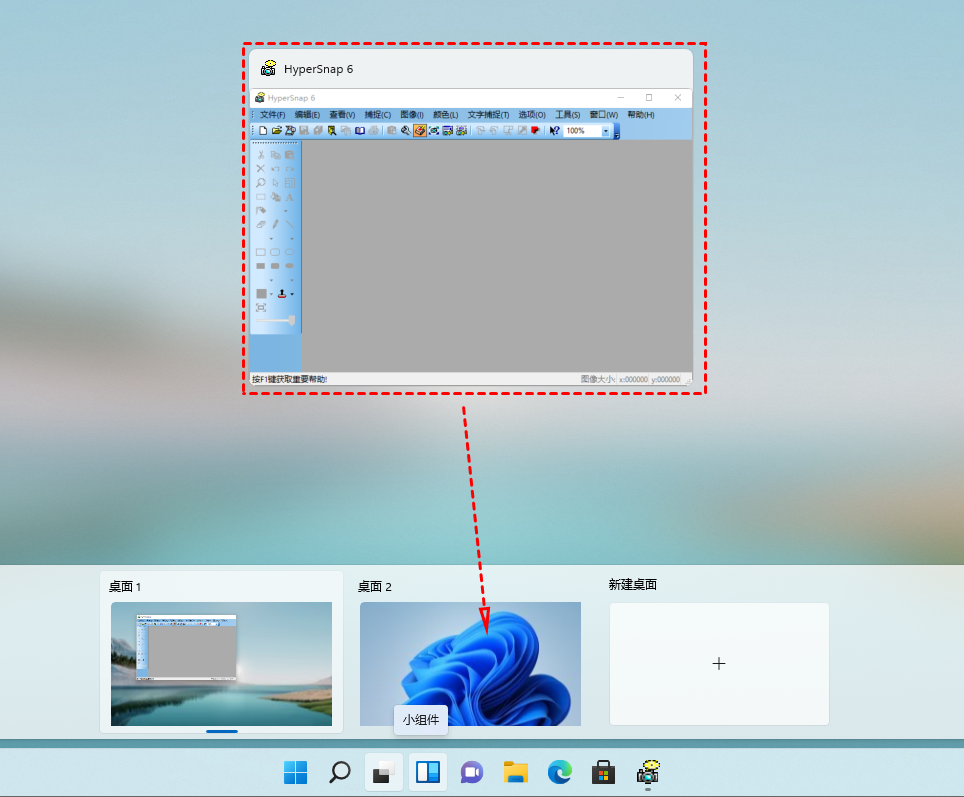
Task: Select hollow Ellipse shape tool
Action: pyautogui.click(x=290, y=252)
